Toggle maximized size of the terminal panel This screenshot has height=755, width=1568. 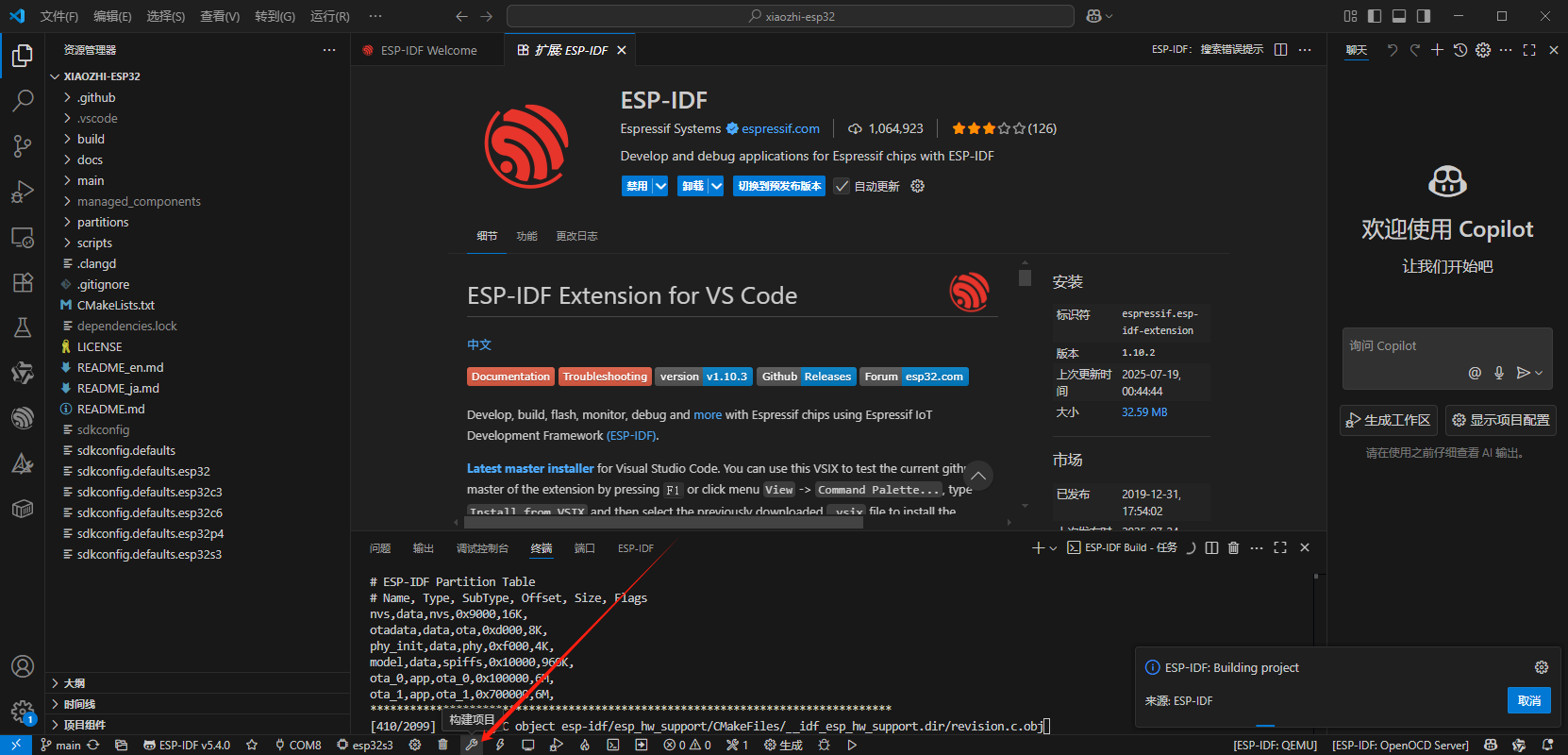(x=1280, y=547)
